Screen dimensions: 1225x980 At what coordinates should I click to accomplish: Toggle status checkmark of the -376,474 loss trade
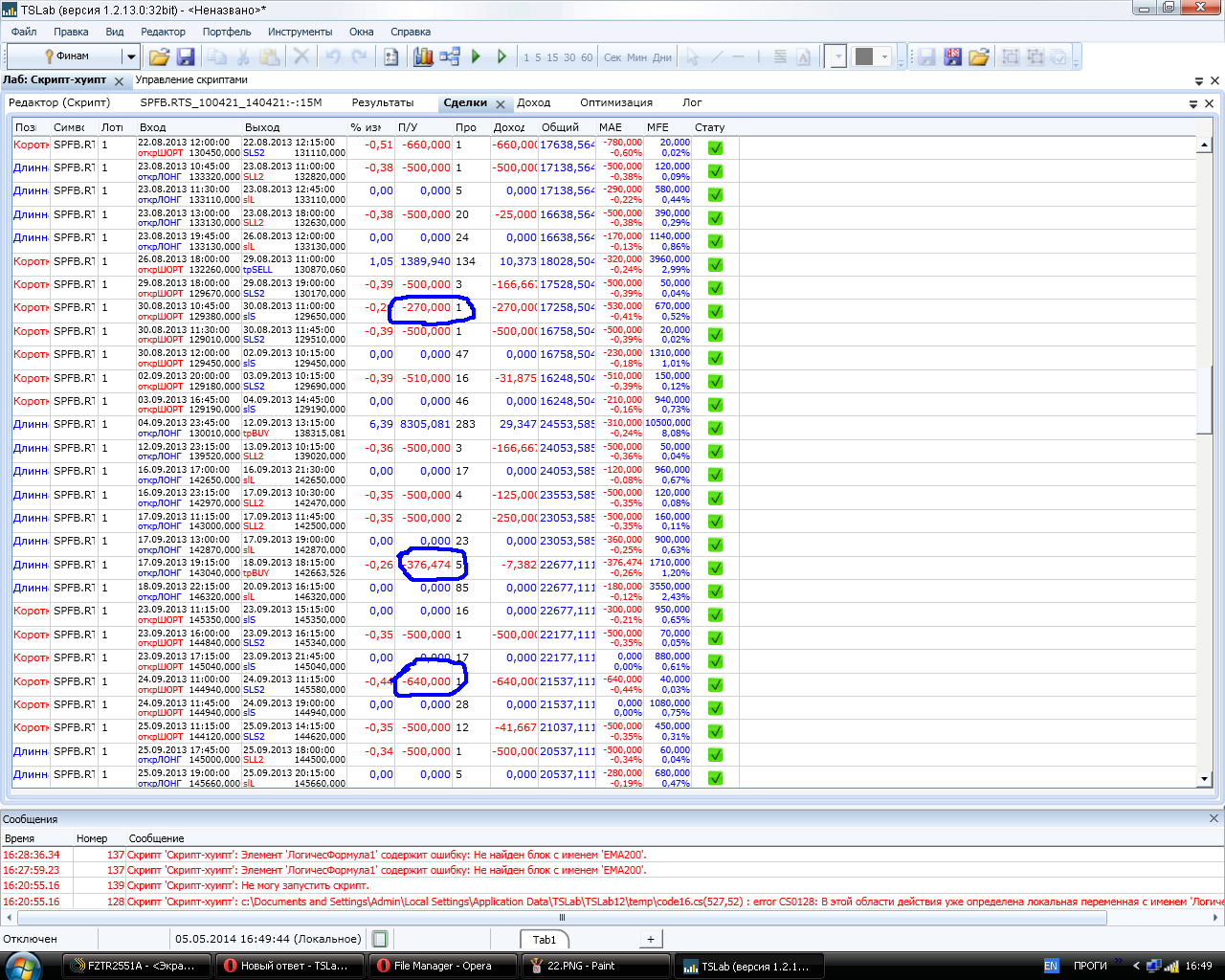(x=715, y=568)
